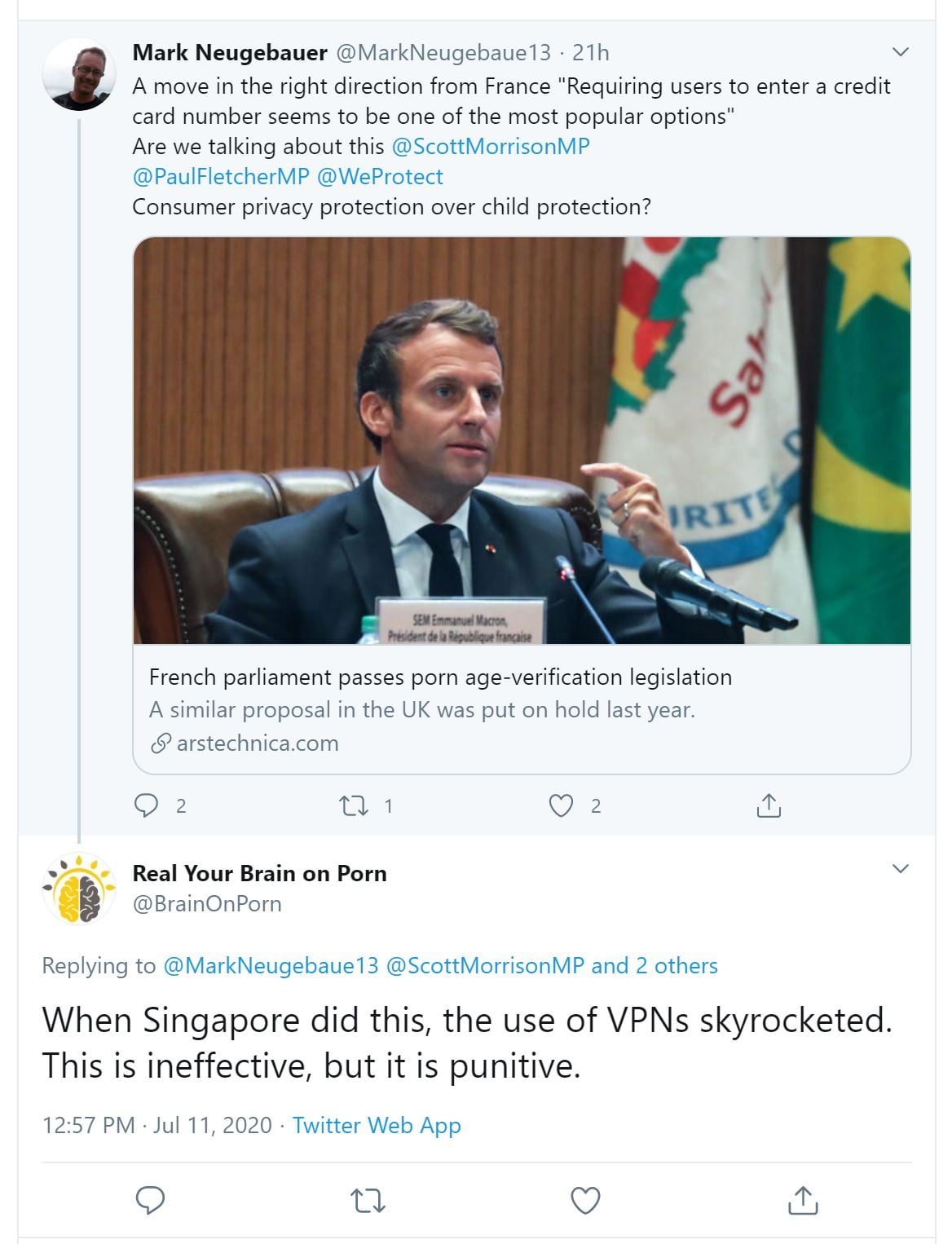Open the Macron article preview image
This screenshot has width=952, height=1244.
point(522,440)
